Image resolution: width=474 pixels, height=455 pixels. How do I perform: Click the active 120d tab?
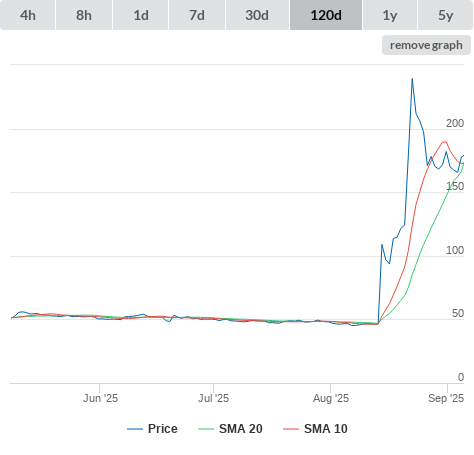[x=326, y=15]
